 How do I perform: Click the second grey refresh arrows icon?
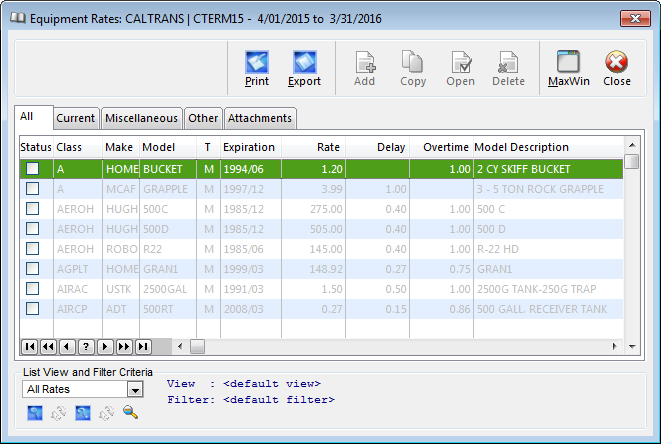(107, 414)
